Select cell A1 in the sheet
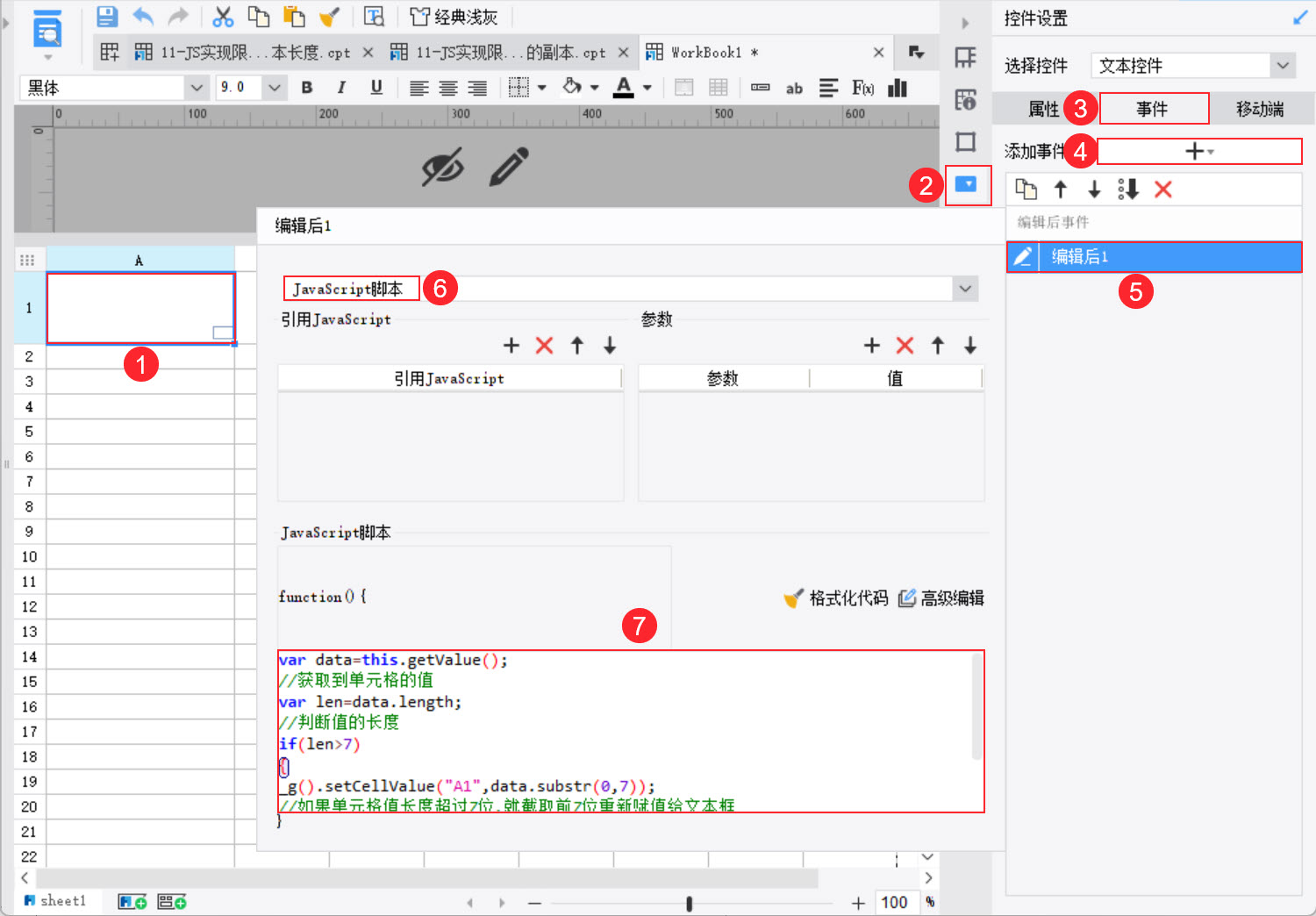This screenshot has height=916, width=1316. (x=140, y=308)
